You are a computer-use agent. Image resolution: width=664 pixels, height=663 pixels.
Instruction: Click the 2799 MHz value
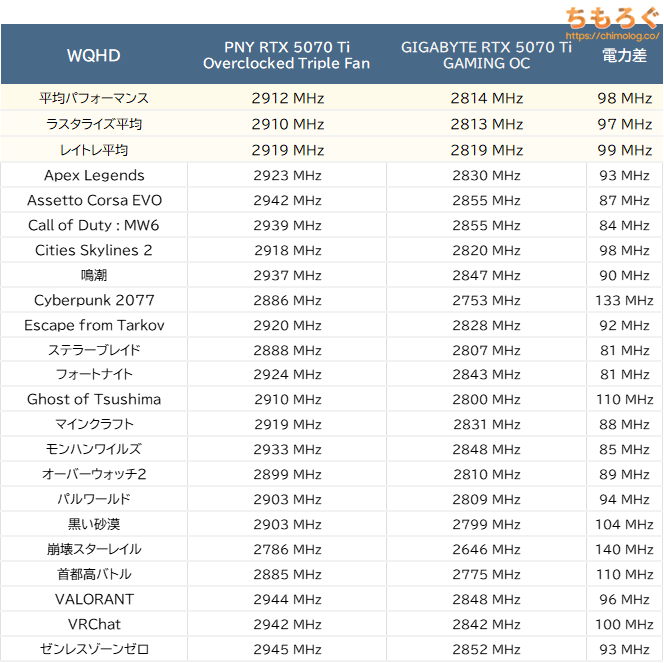coord(487,524)
